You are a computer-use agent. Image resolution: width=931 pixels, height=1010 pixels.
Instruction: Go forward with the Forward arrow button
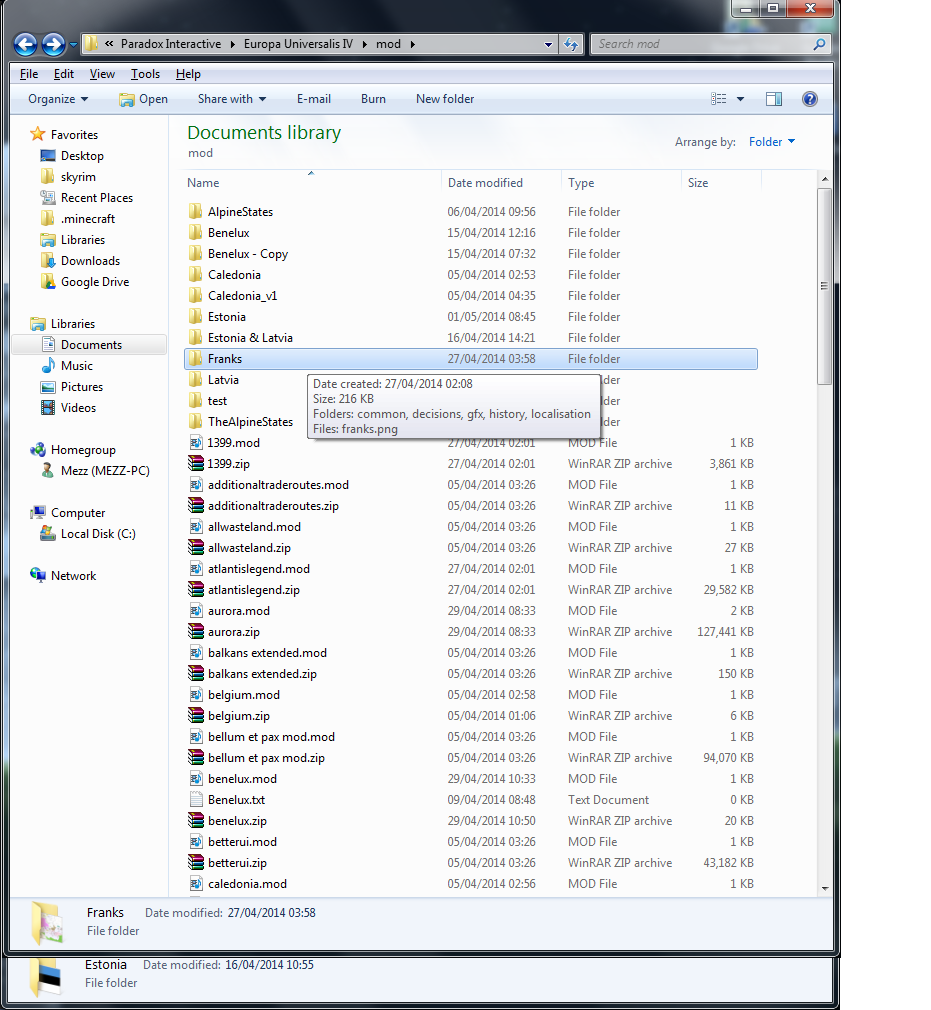tap(53, 44)
